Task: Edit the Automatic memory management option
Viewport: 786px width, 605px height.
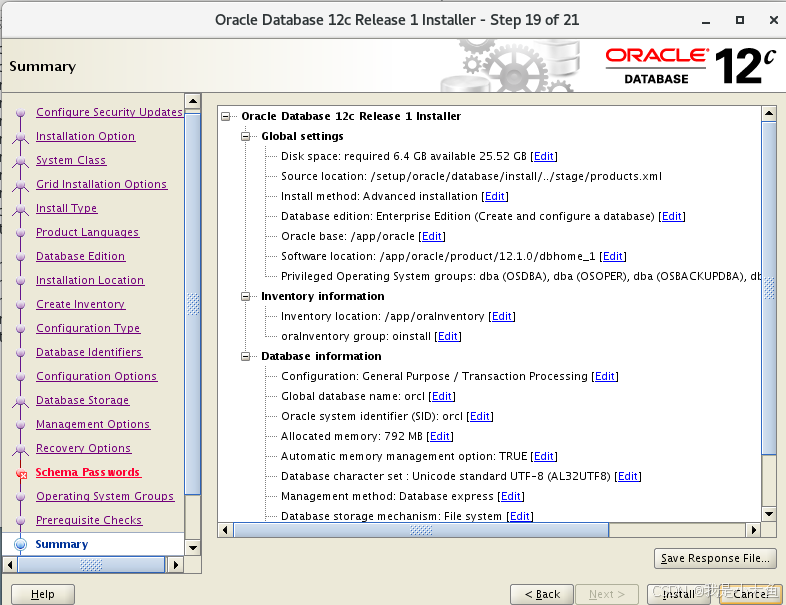Action: pyautogui.click(x=544, y=457)
